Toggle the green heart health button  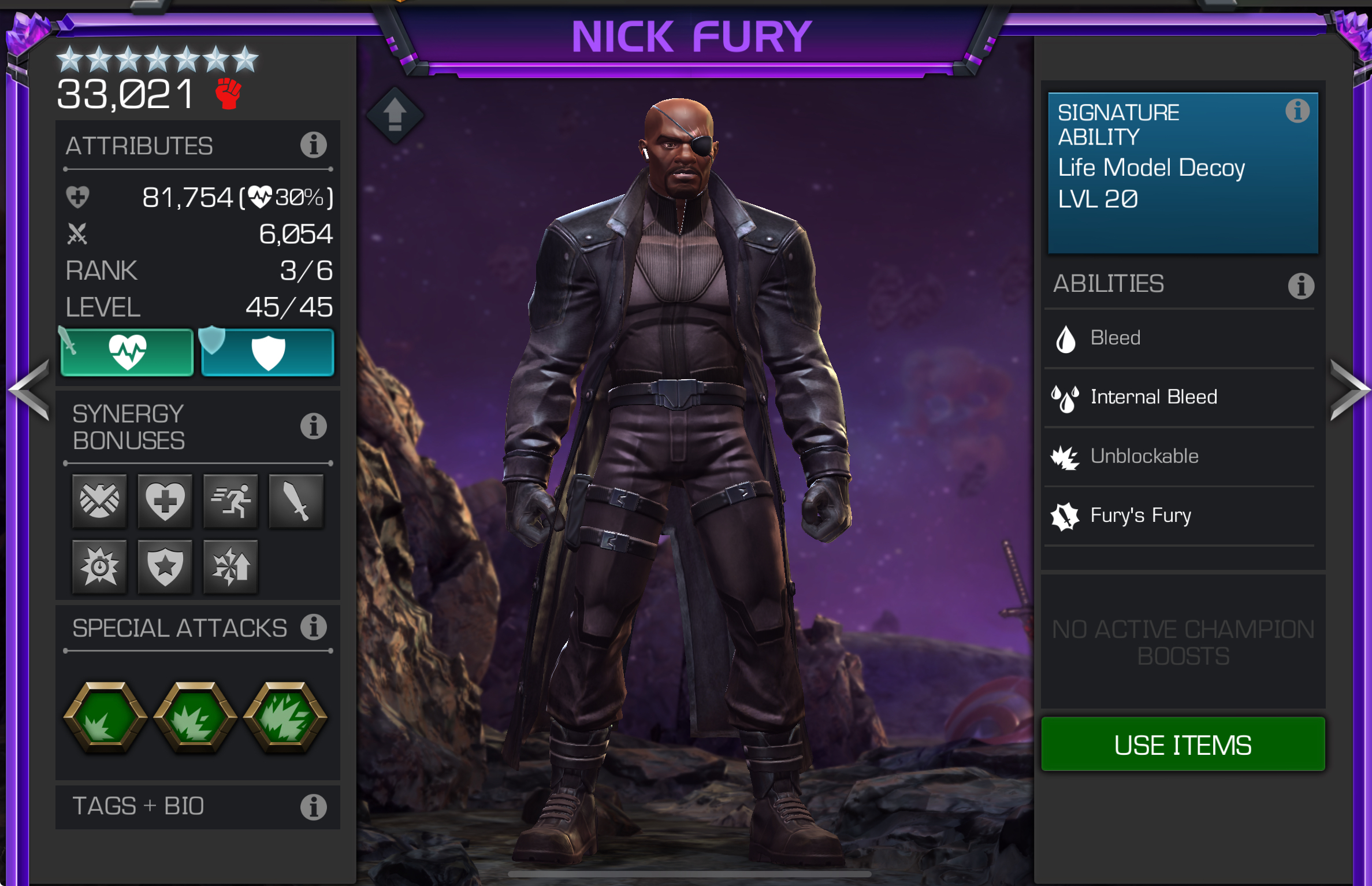[127, 353]
